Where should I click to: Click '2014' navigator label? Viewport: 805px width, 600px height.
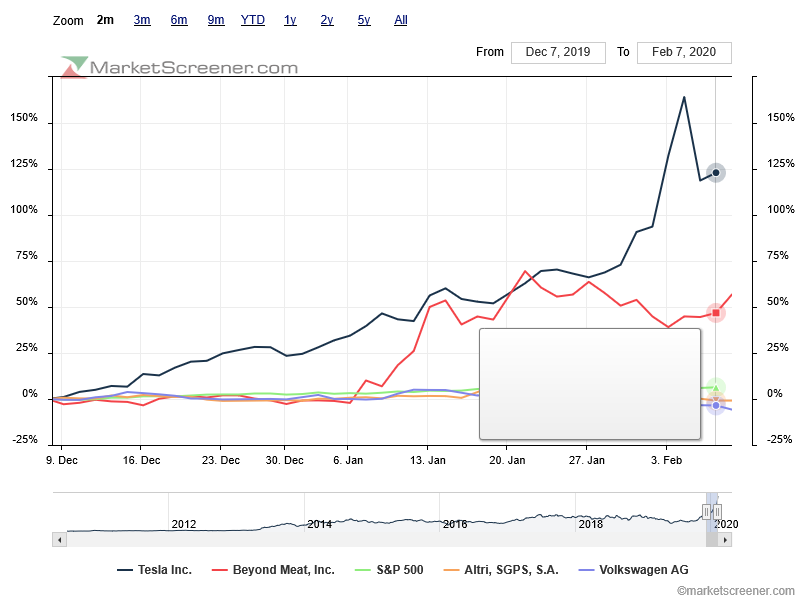[319, 524]
